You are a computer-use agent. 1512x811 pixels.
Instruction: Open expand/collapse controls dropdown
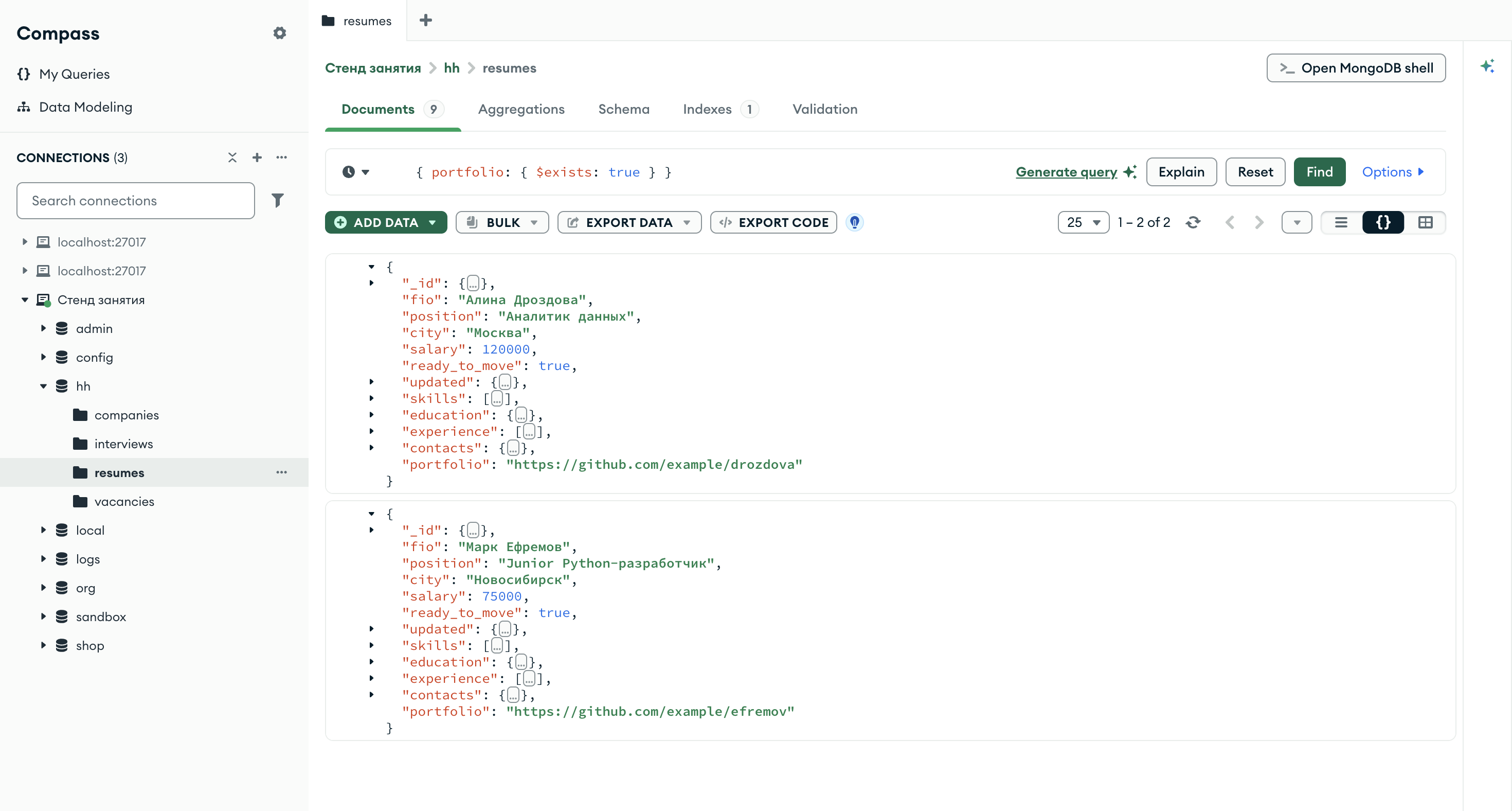point(1297,223)
